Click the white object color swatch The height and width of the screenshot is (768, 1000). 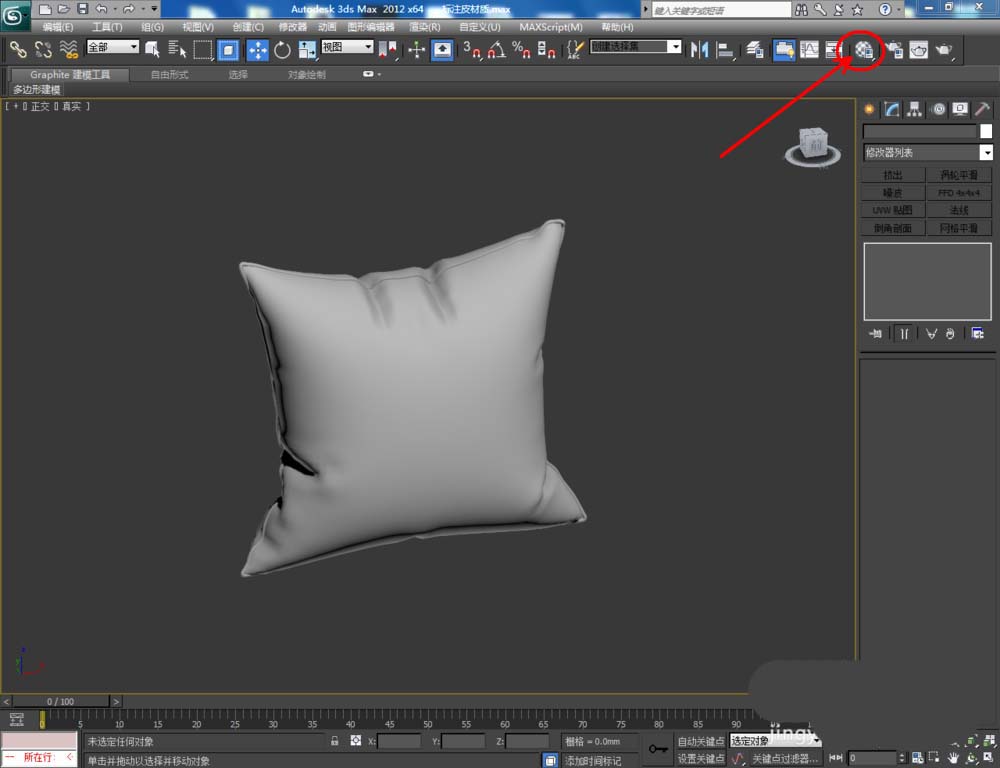[986, 131]
